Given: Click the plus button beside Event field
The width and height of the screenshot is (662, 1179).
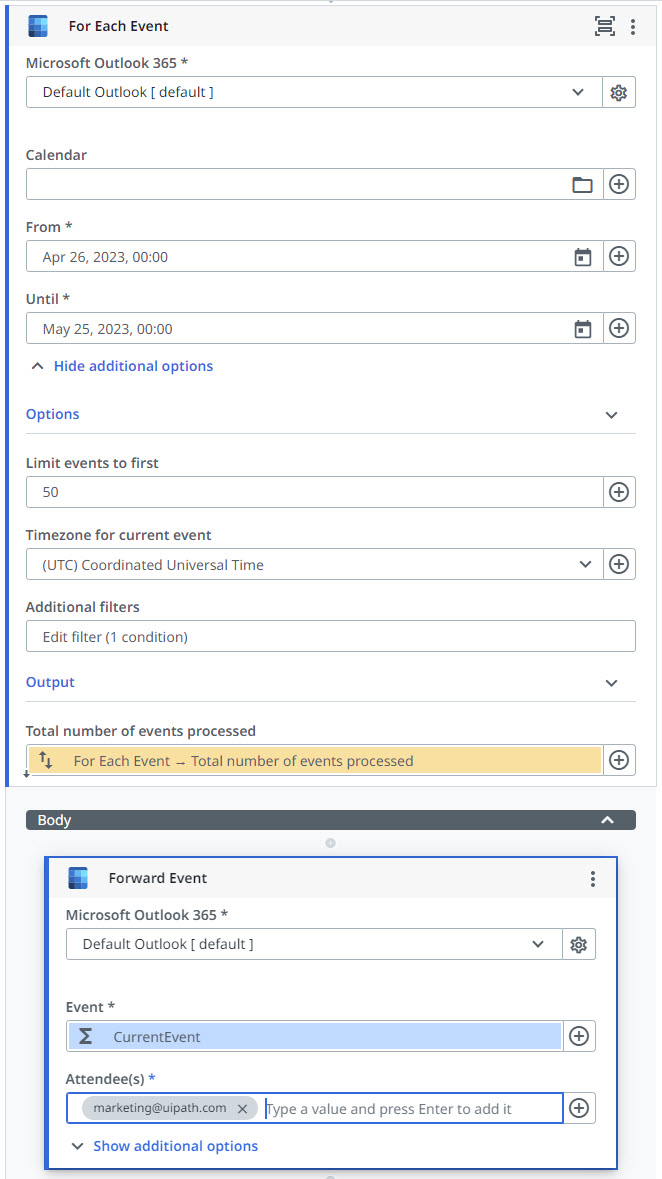Looking at the screenshot, I should (x=578, y=1036).
